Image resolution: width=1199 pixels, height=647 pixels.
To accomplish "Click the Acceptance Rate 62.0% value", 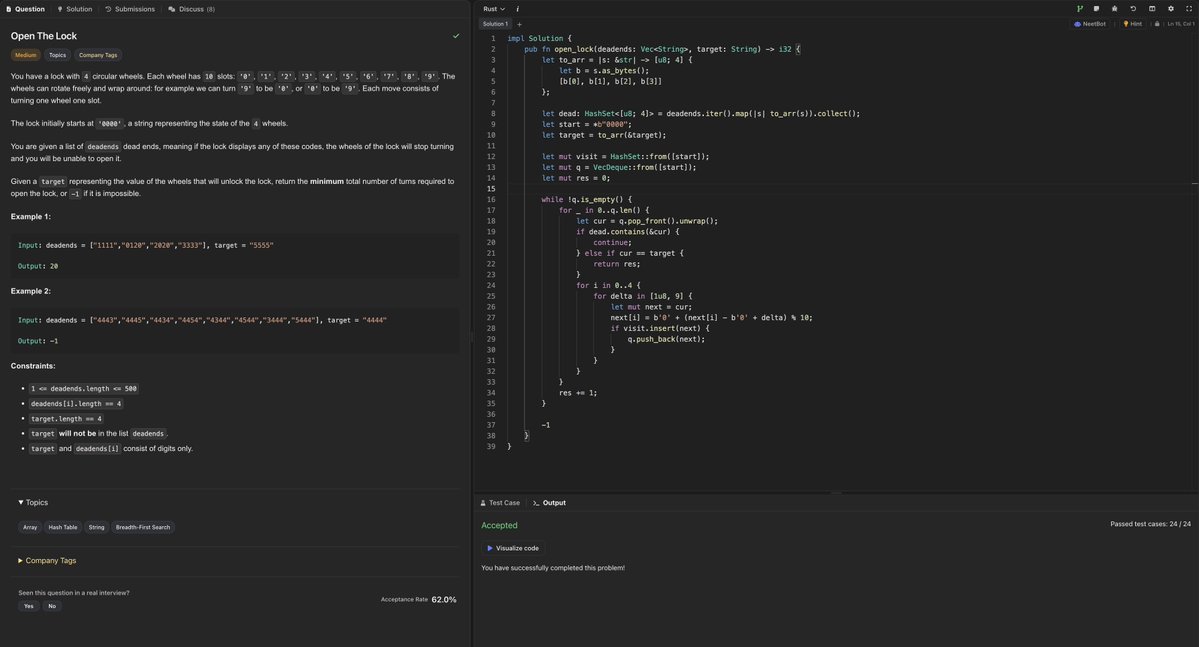I will (x=444, y=600).
